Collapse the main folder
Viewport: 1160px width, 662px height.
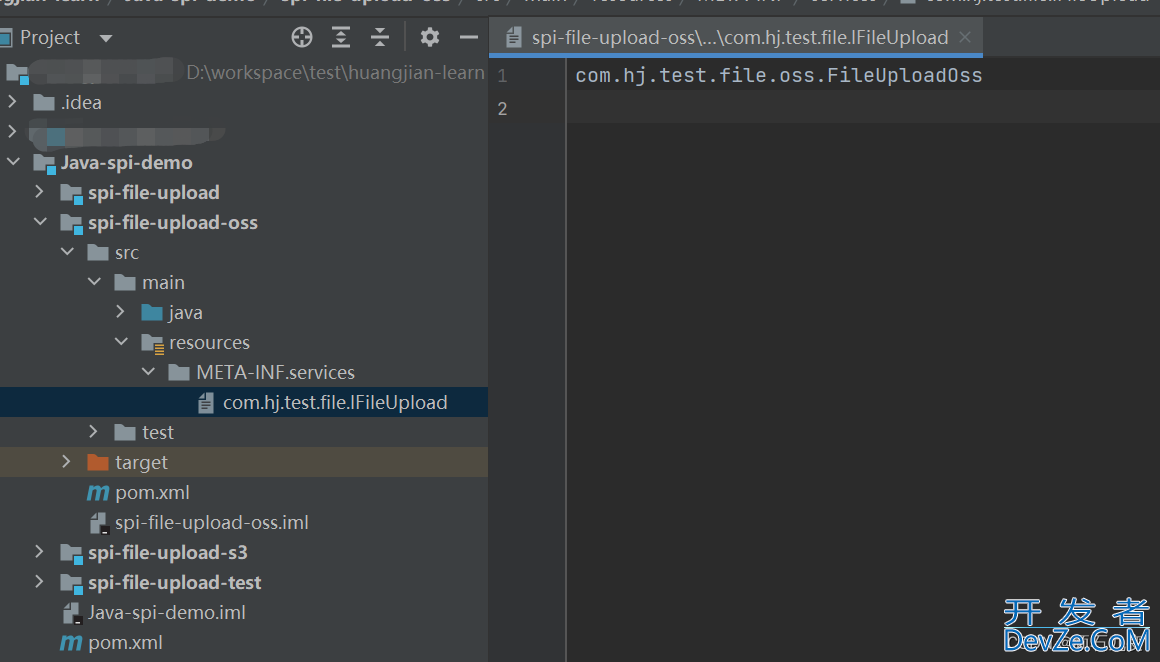click(x=95, y=282)
